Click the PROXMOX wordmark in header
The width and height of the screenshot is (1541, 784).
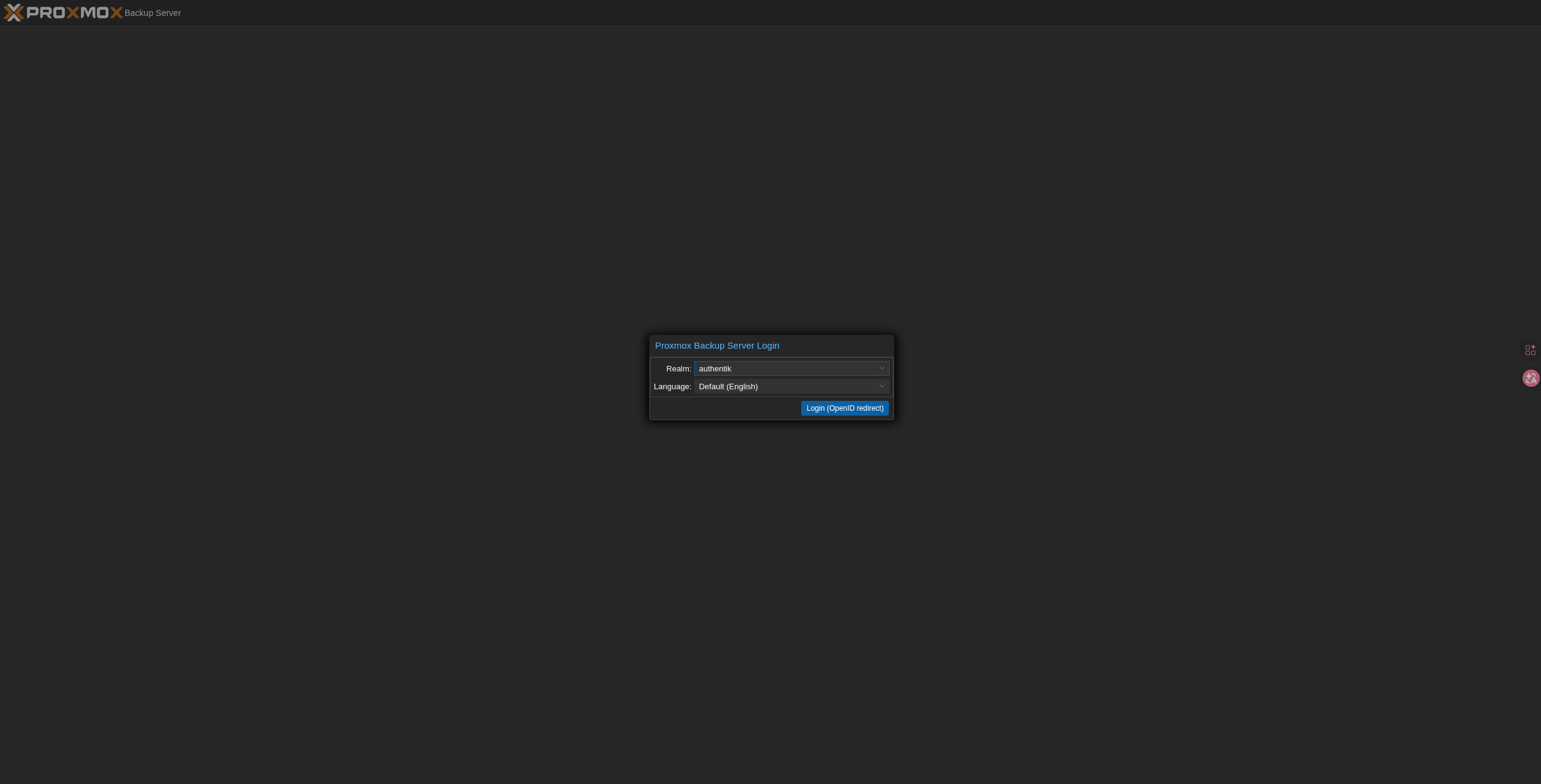(75, 12)
